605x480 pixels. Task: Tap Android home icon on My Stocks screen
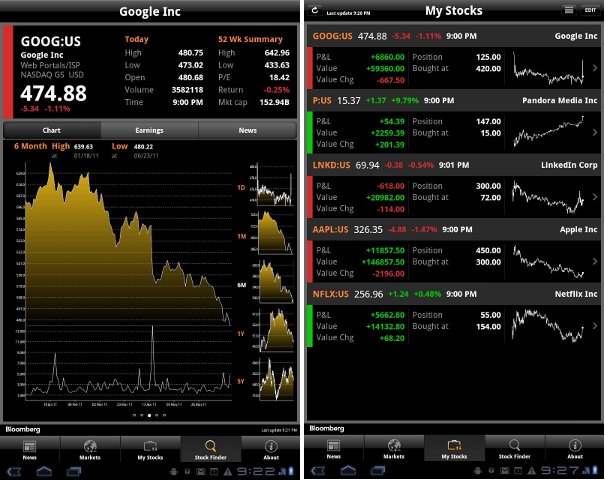348,471
